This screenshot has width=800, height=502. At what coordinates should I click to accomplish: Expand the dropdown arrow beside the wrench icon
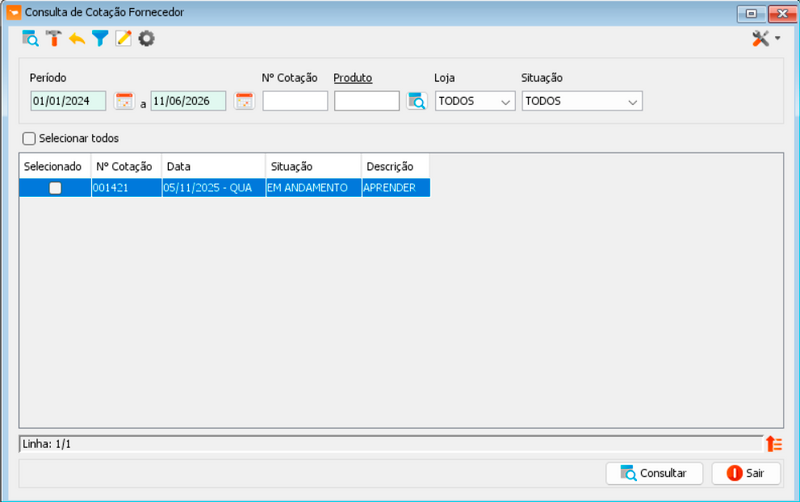(777, 38)
